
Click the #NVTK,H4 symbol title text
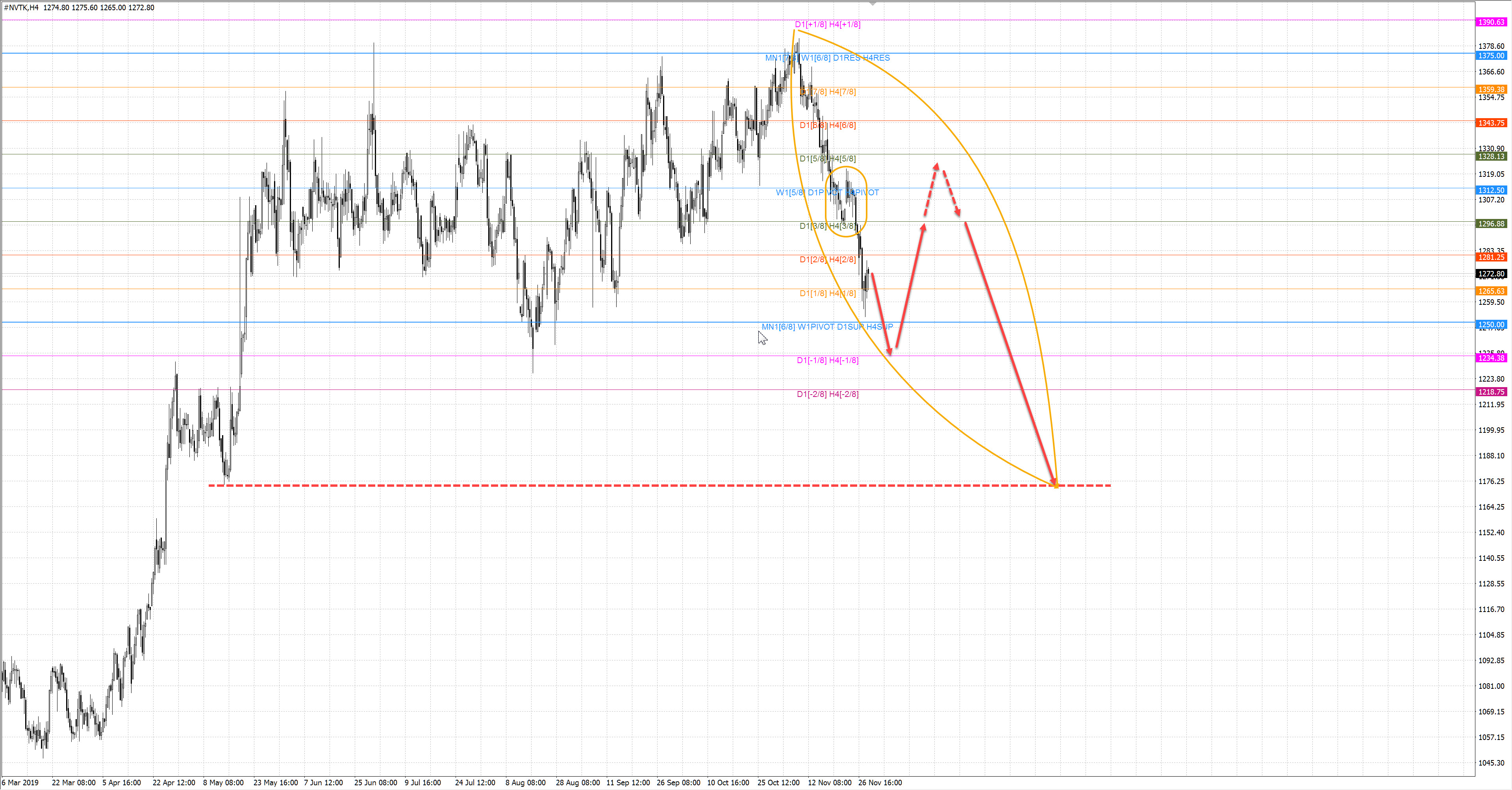point(22,7)
